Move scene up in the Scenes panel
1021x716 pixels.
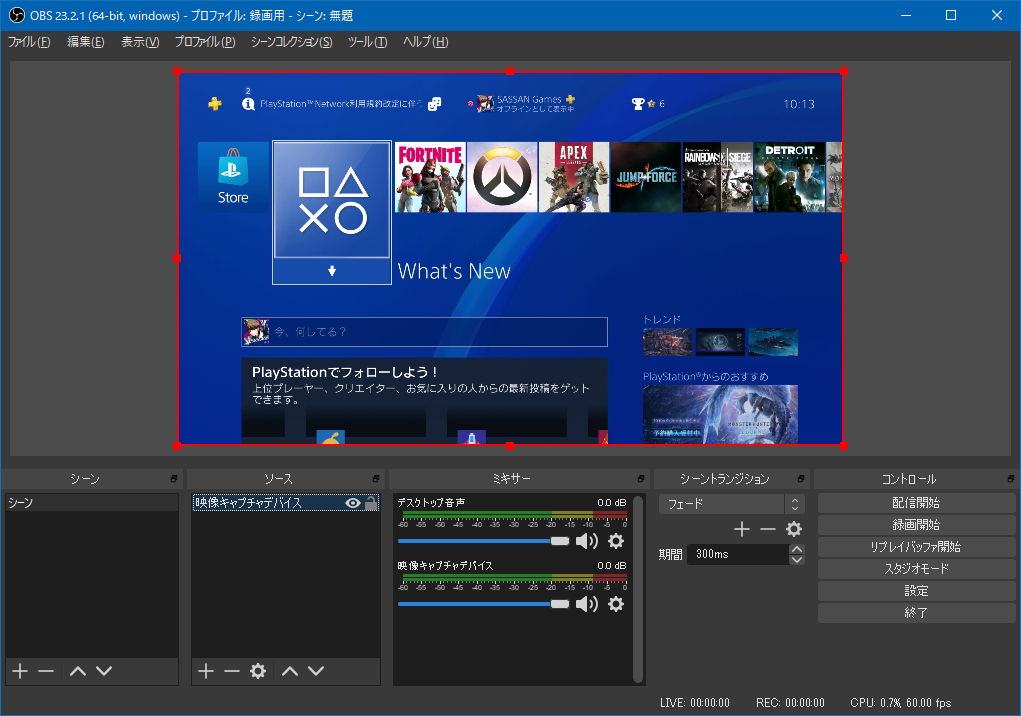coord(78,671)
